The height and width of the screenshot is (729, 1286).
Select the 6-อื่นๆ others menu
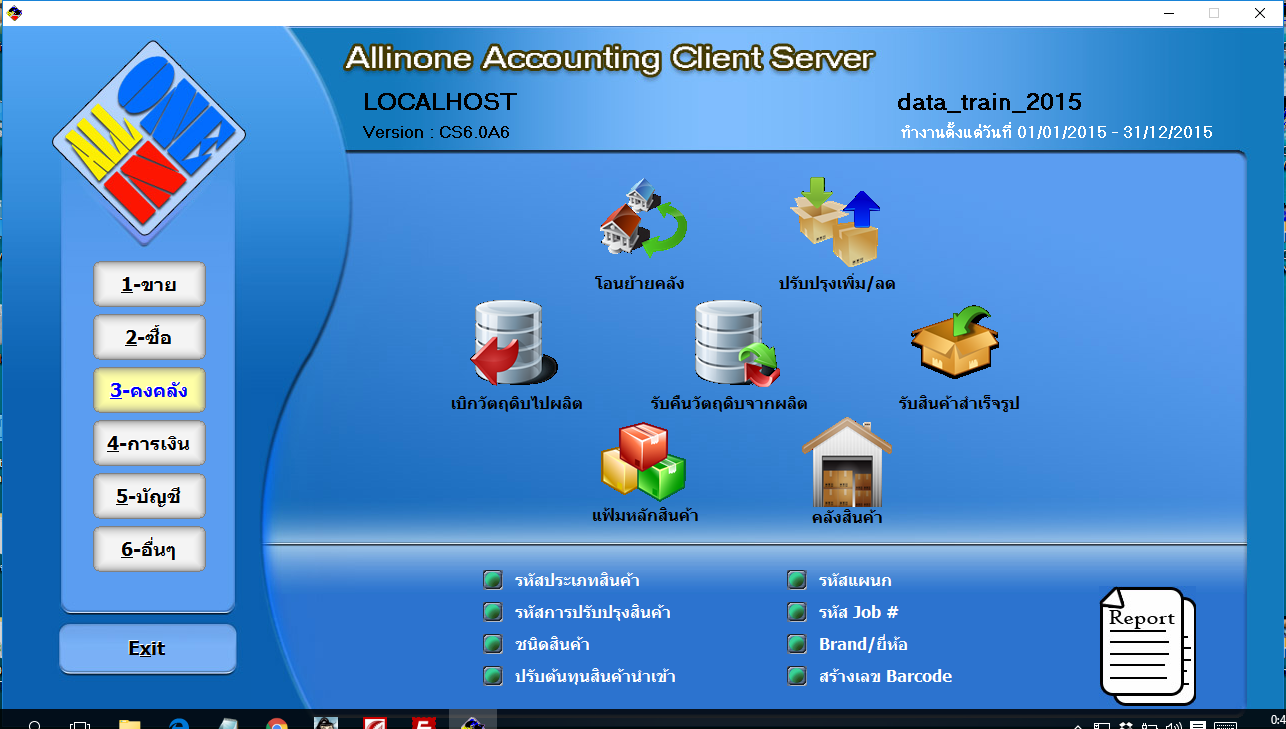149,549
